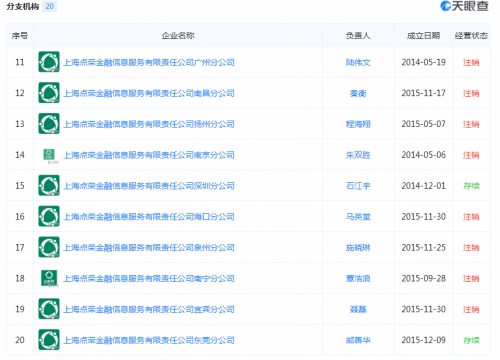
Task: Open the 南宁分公司 company link
Action: point(149,278)
